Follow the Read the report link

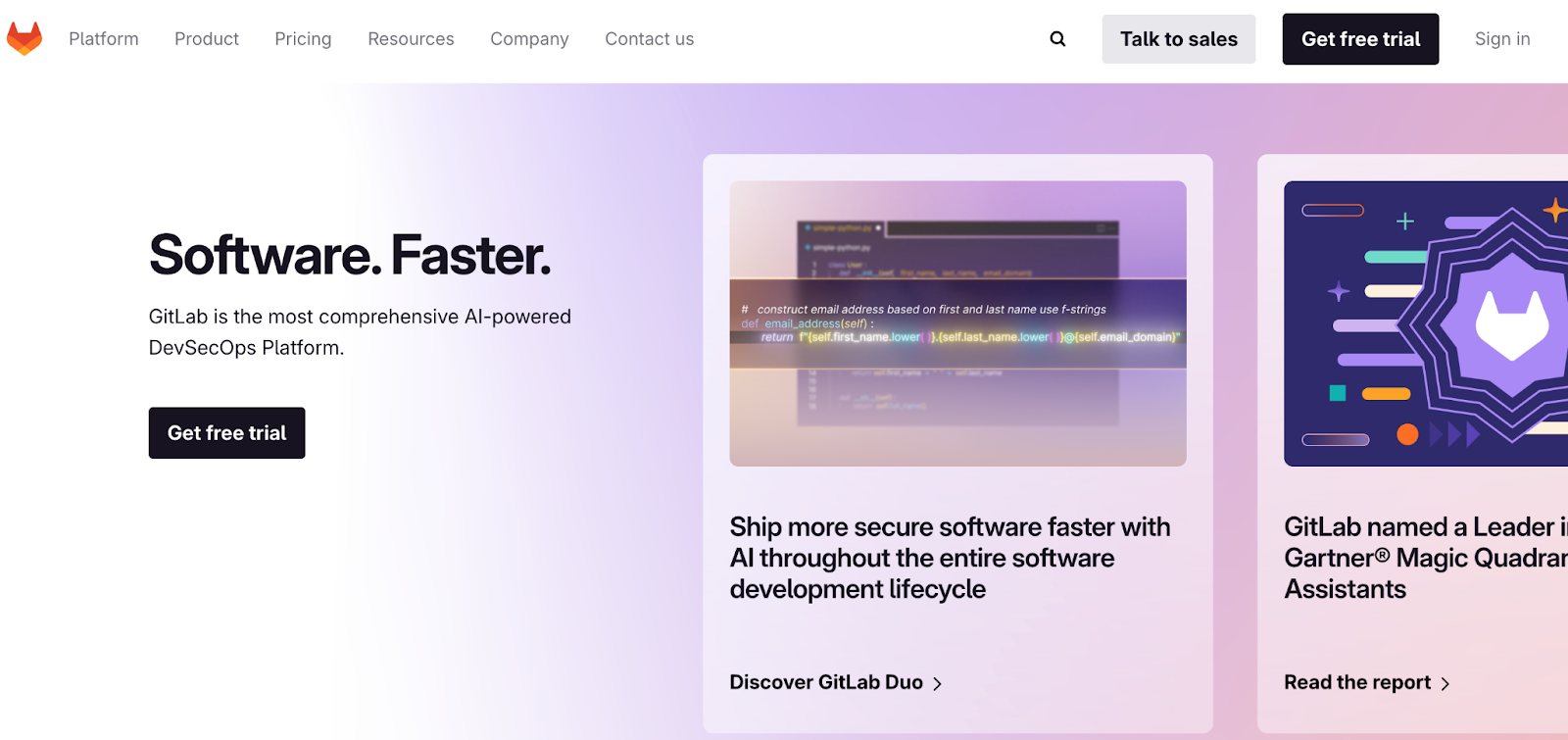pos(1367,682)
